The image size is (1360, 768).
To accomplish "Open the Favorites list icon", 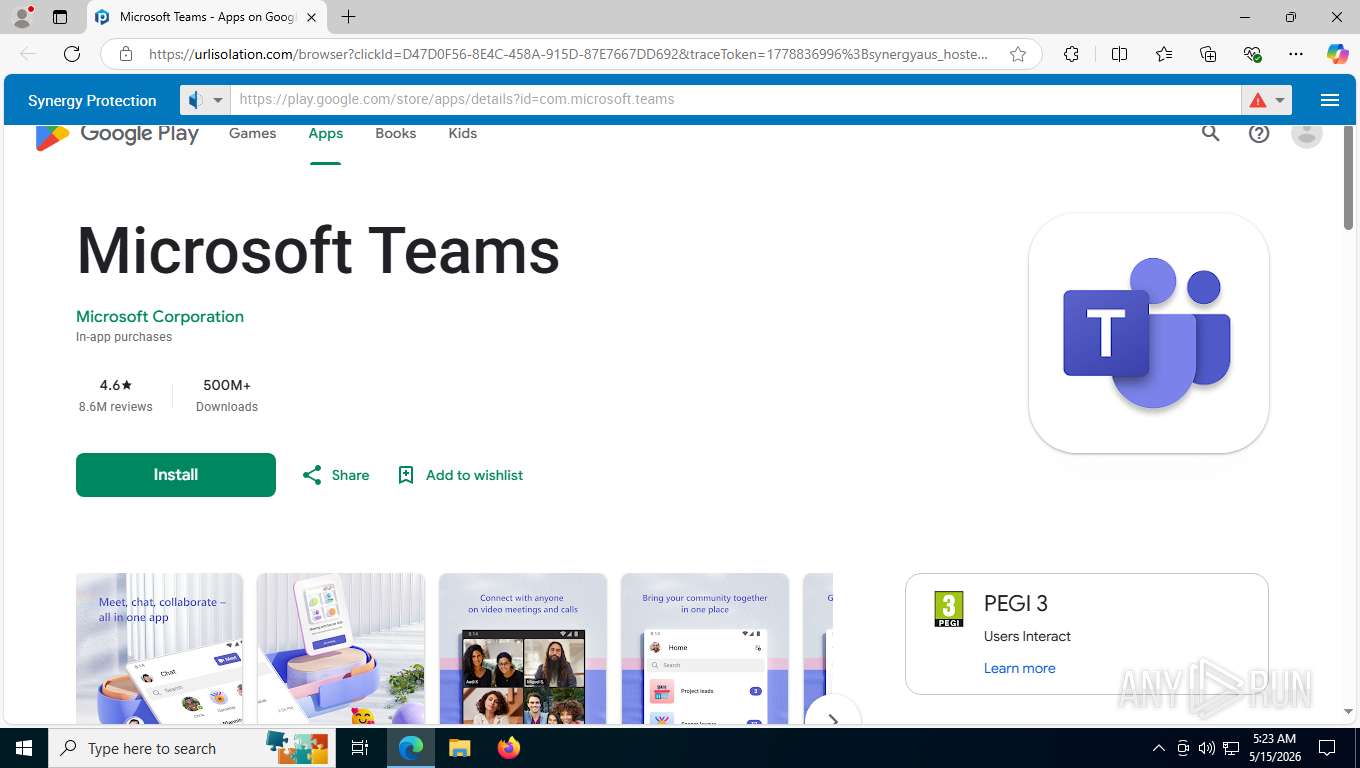I will (x=1164, y=54).
